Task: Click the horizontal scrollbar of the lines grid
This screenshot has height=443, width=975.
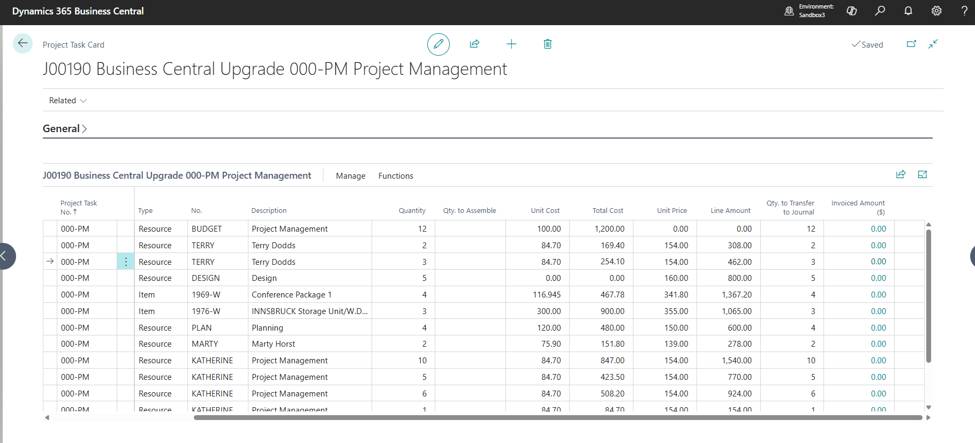Action: point(558,417)
